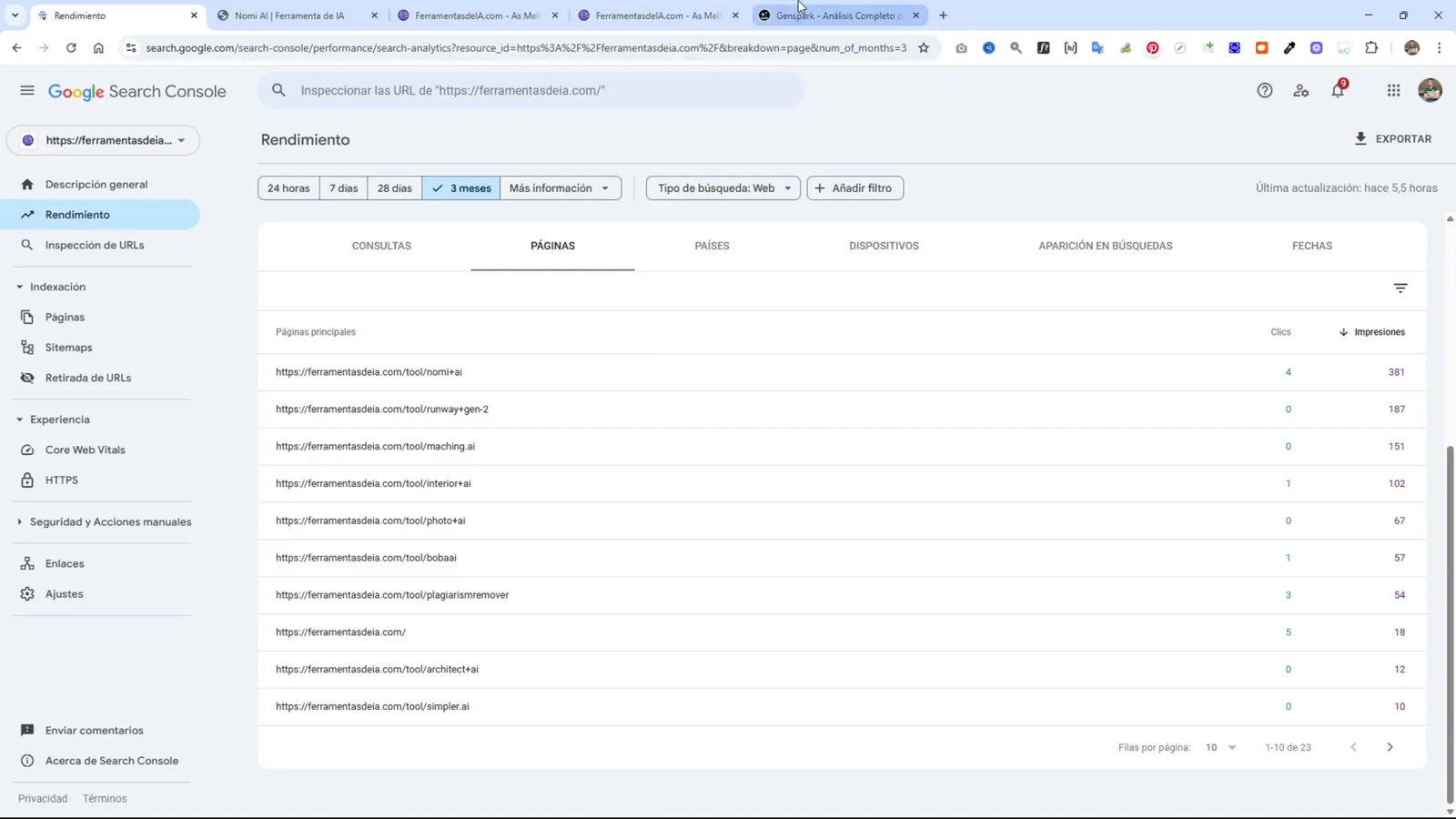1456x819 pixels.
Task: Open the PAÍSES tab
Action: [x=711, y=245]
